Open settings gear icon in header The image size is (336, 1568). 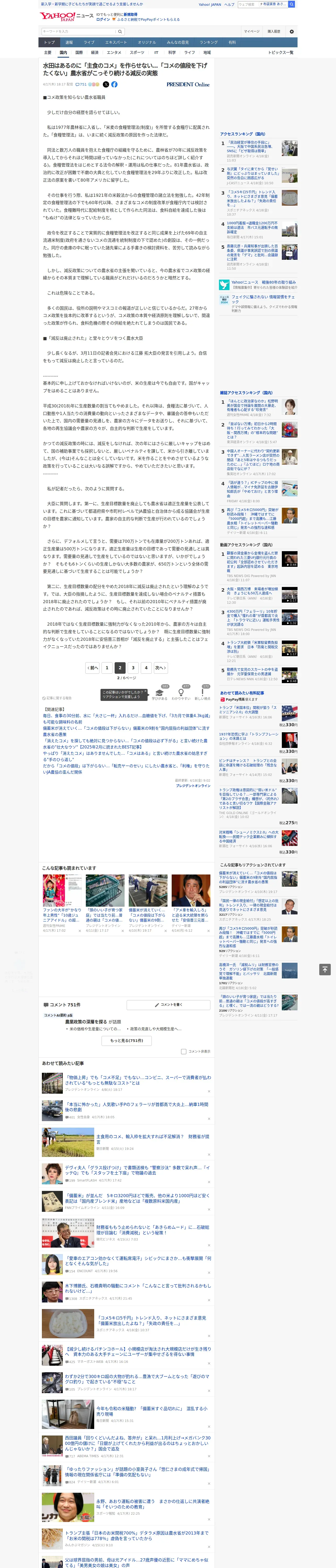[x=292, y=31]
